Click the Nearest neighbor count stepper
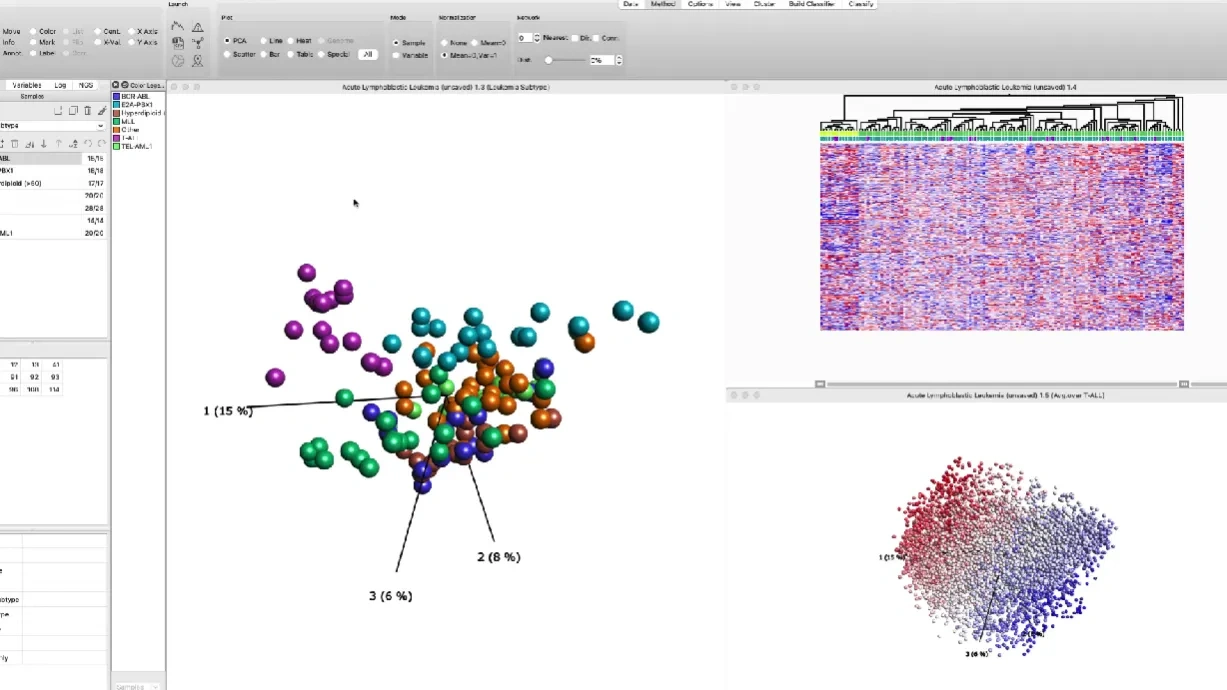Image resolution: width=1227 pixels, height=690 pixels. pyautogui.click(x=537, y=37)
